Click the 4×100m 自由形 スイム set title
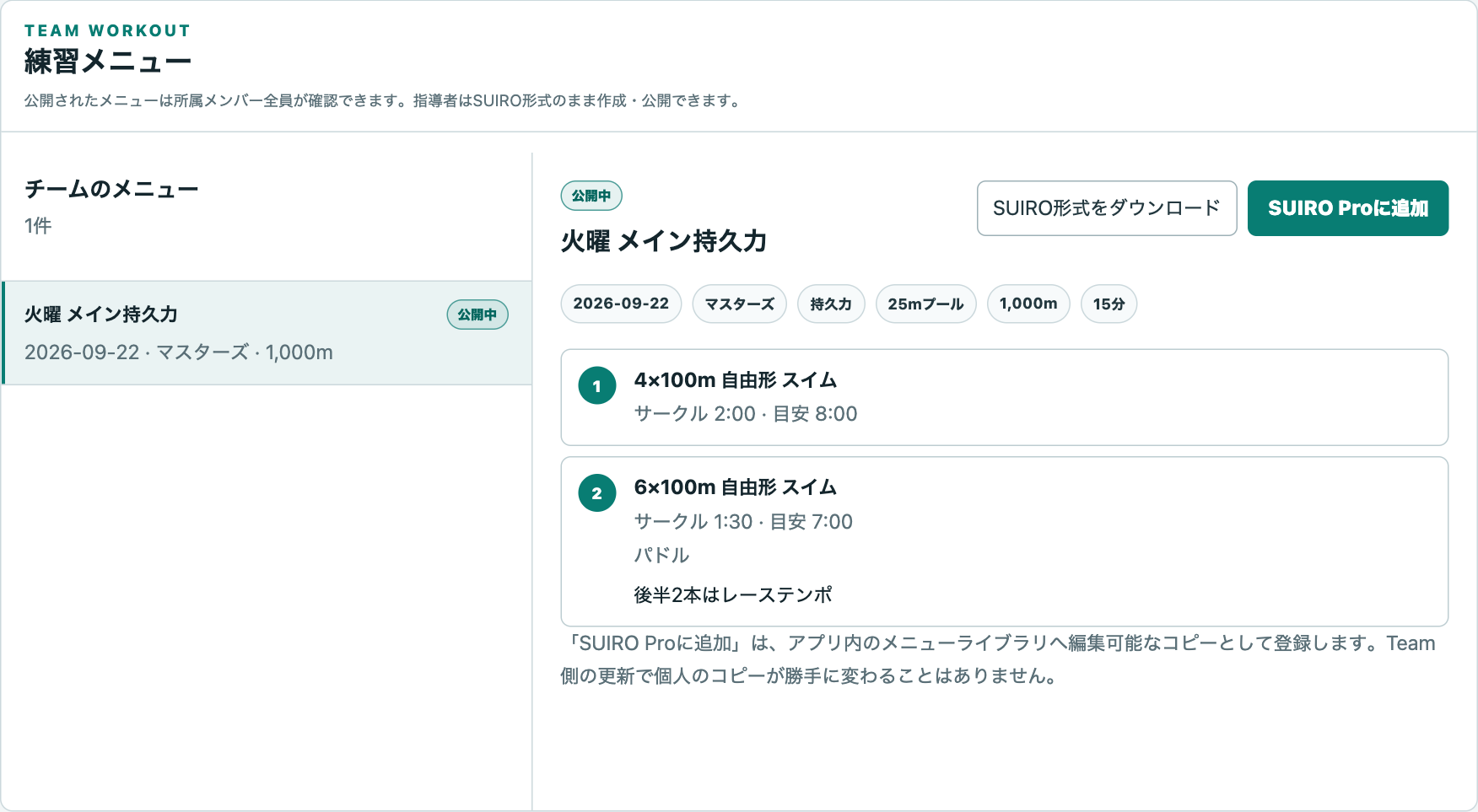The width and height of the screenshot is (1478, 812). click(736, 380)
